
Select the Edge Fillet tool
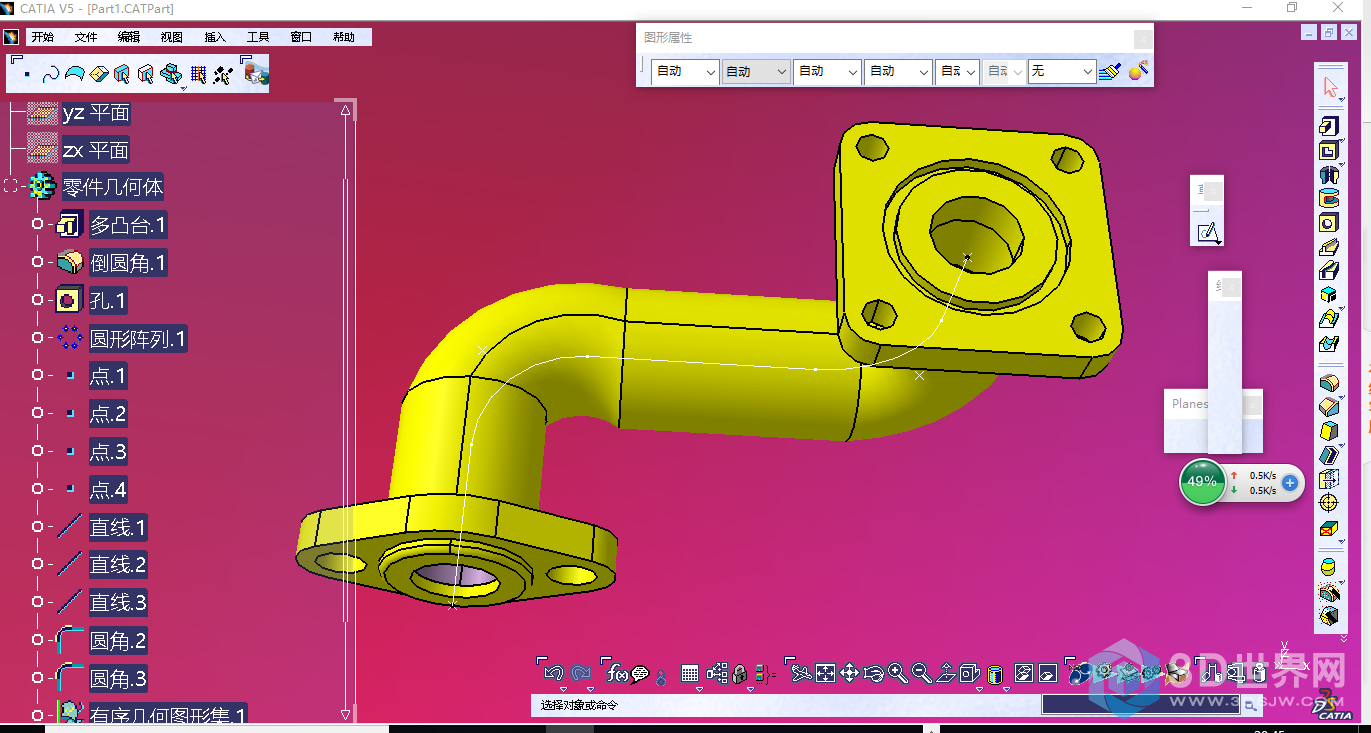click(x=1328, y=382)
